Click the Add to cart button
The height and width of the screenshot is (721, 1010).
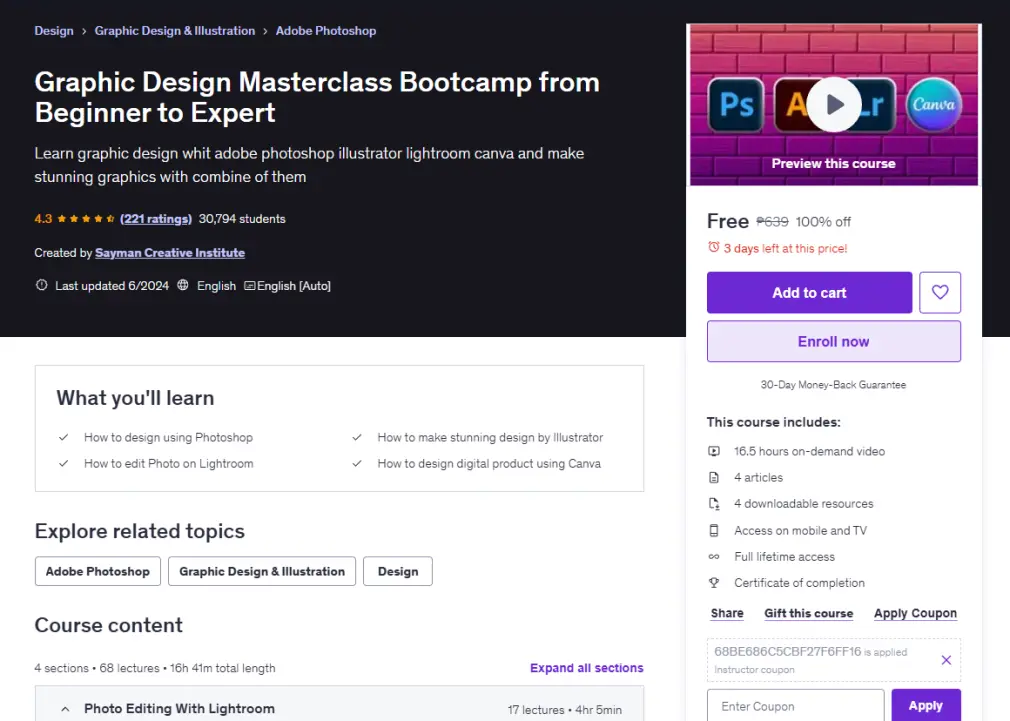tap(809, 293)
